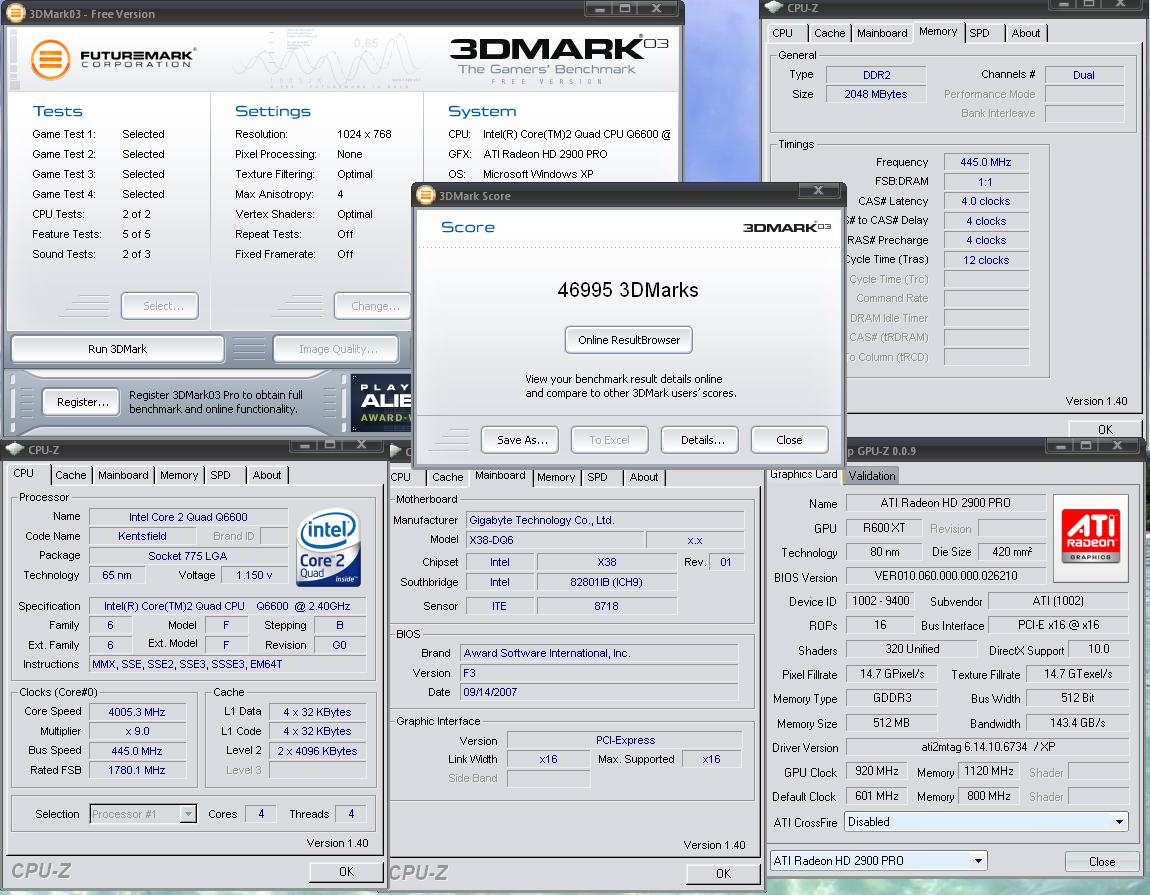Click the Run 3DMark button
The height and width of the screenshot is (895, 1150).
pyautogui.click(x=117, y=348)
